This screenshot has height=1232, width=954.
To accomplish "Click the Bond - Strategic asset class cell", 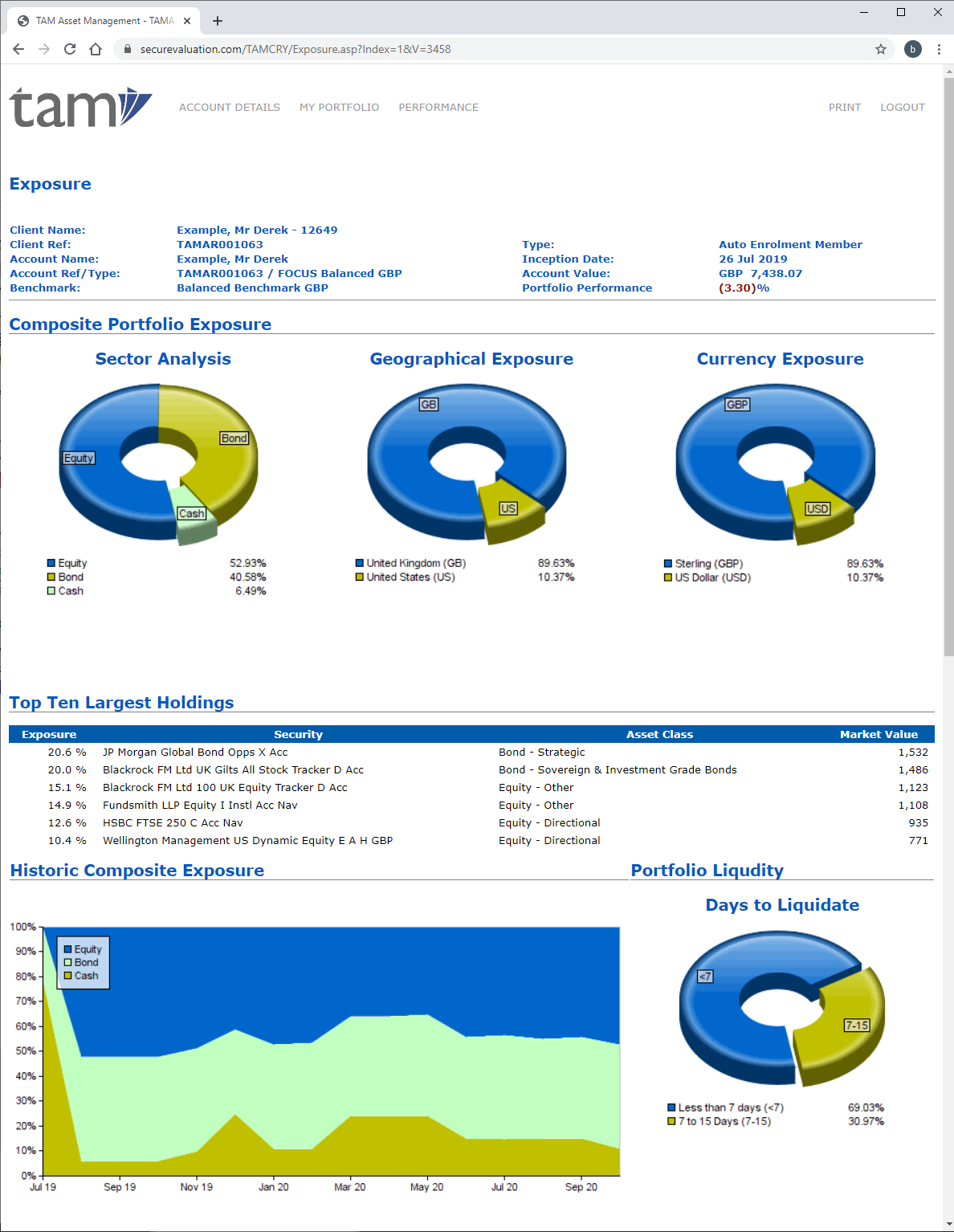I will pos(542,753).
